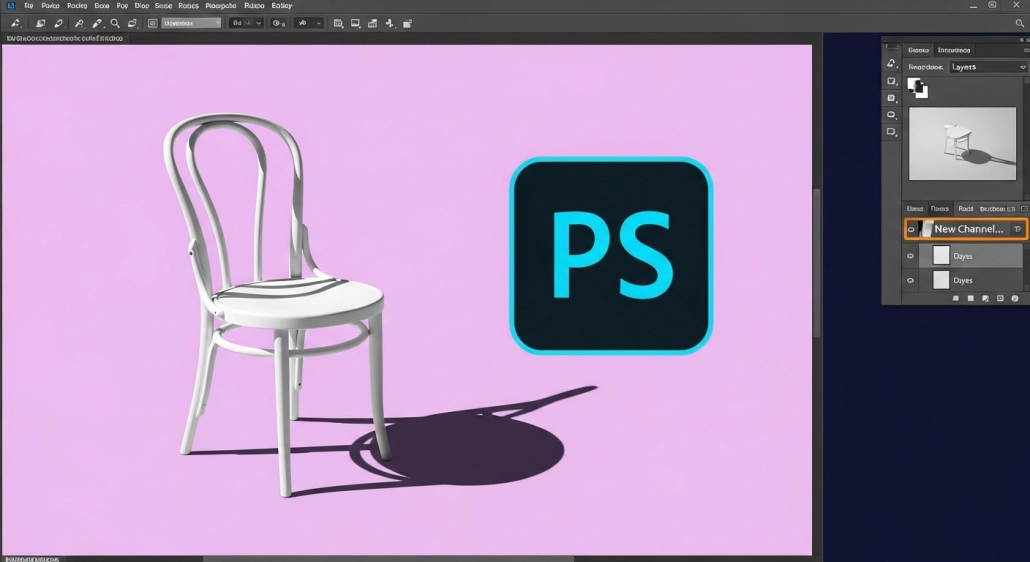Viewport: 1030px width, 562px height.
Task: Click the button on the right of New Channel row
Action: [x=1016, y=229]
